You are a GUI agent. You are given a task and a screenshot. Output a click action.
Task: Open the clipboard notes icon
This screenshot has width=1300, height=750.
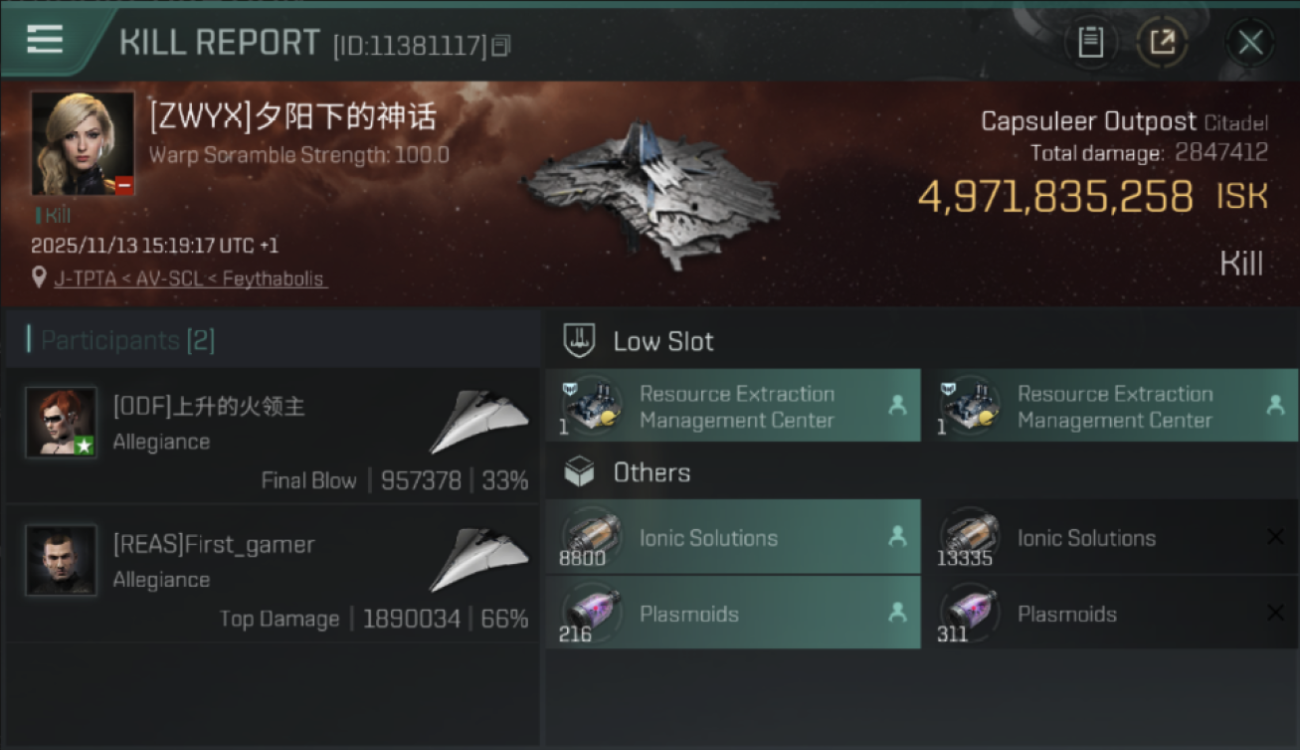point(1090,42)
